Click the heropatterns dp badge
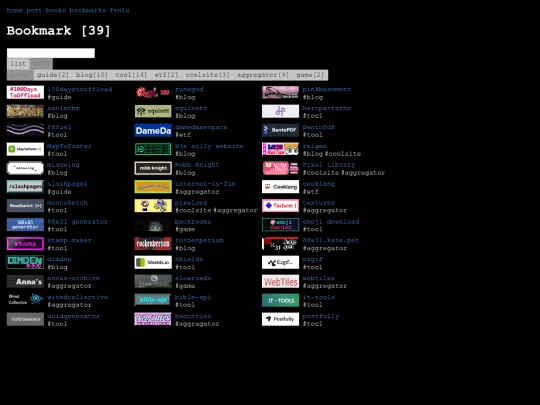 pos(280,111)
